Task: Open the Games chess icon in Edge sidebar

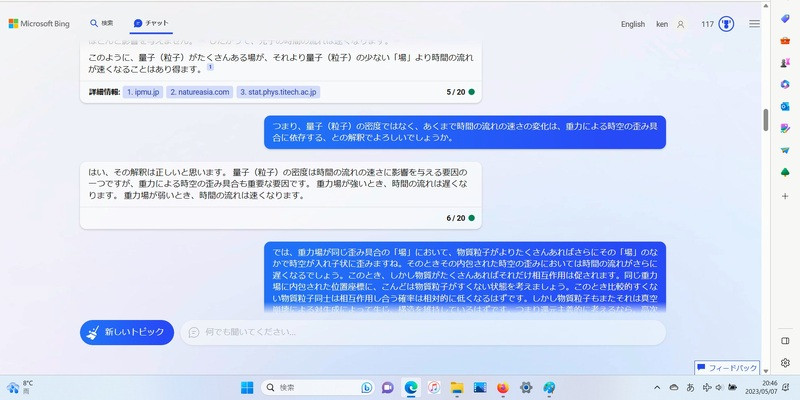Action: coord(785,62)
